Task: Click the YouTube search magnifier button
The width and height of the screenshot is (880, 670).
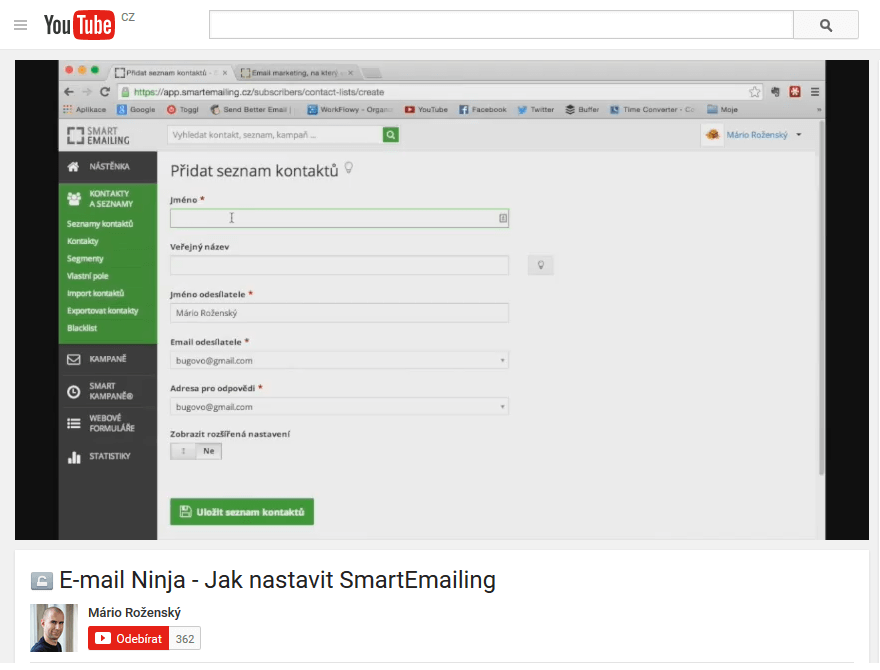Action: coord(826,25)
